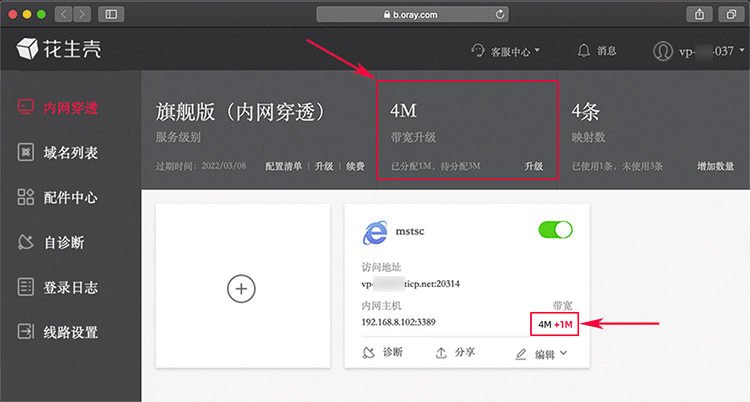Go forward in Safari
Screen dimensions: 750x402
(x=82, y=14)
